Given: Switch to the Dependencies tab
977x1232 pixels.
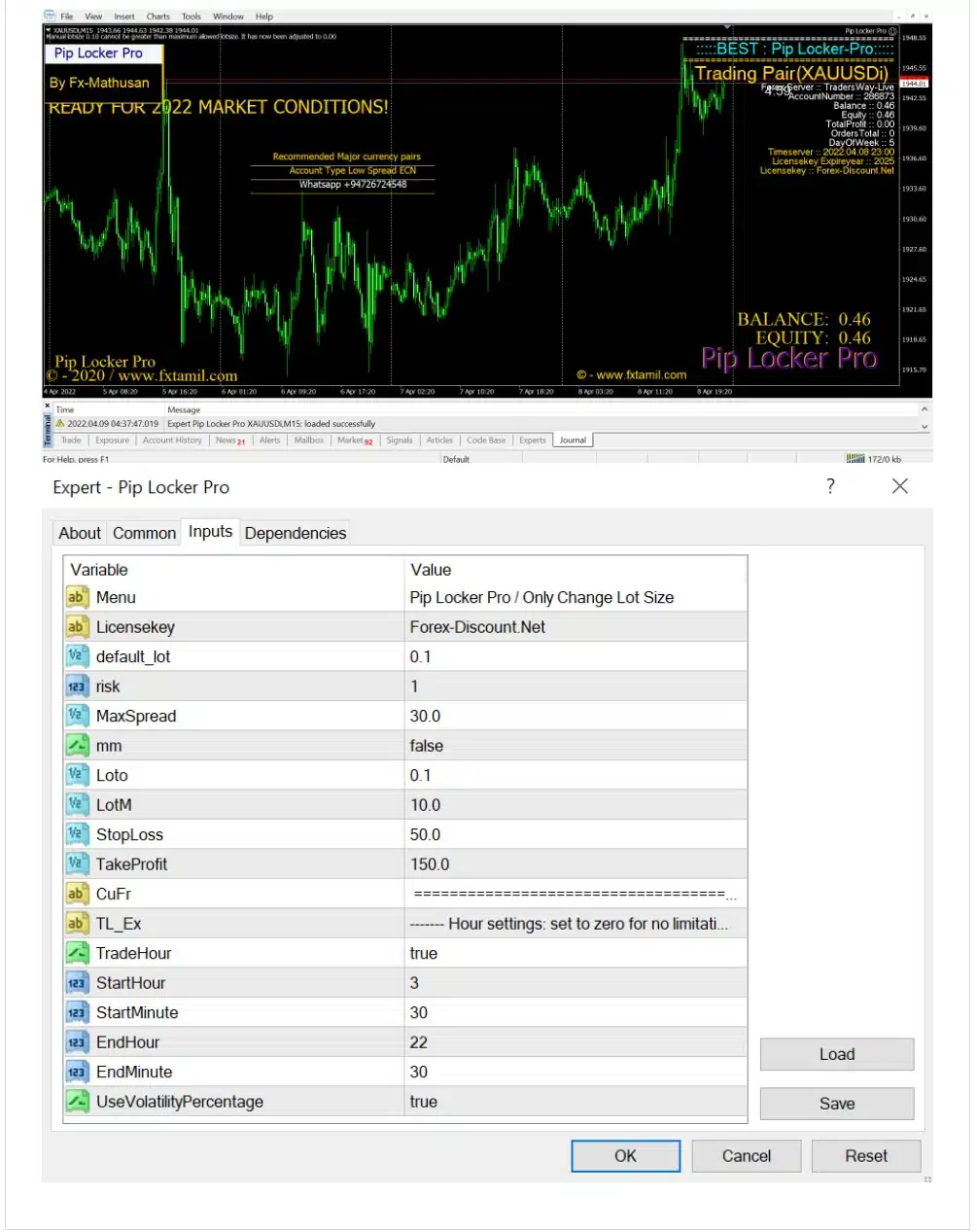Looking at the screenshot, I should pos(296,533).
